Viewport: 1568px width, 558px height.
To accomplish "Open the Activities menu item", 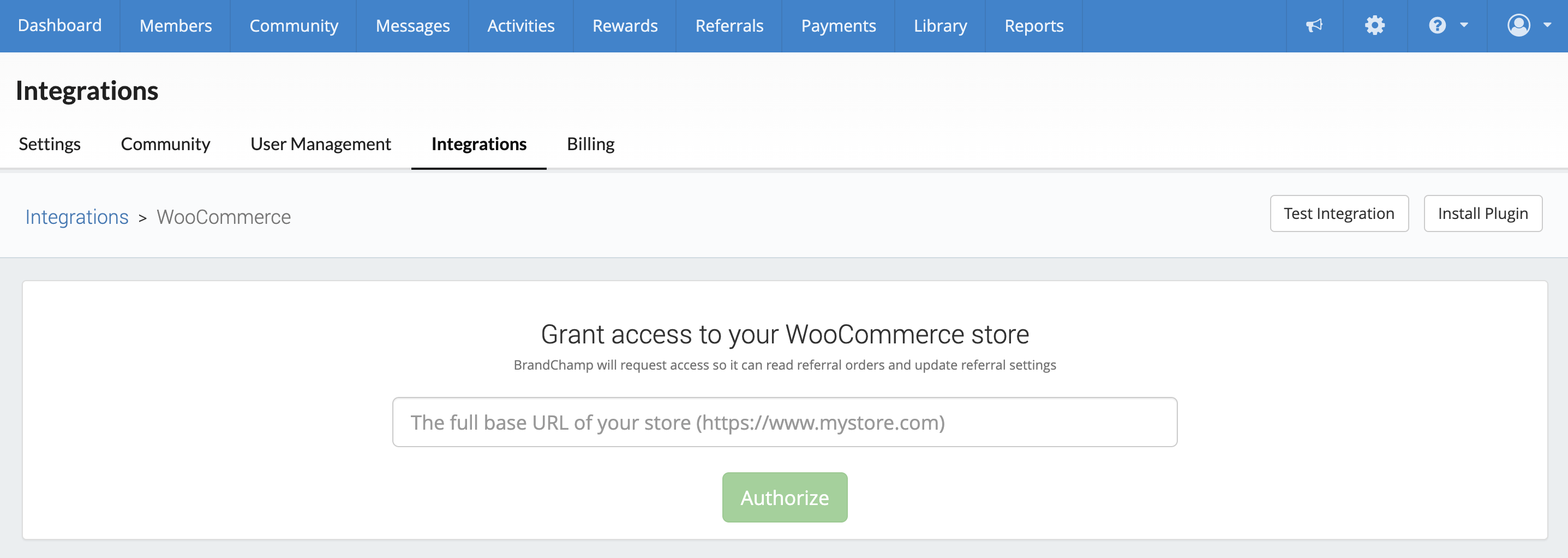I will [520, 26].
